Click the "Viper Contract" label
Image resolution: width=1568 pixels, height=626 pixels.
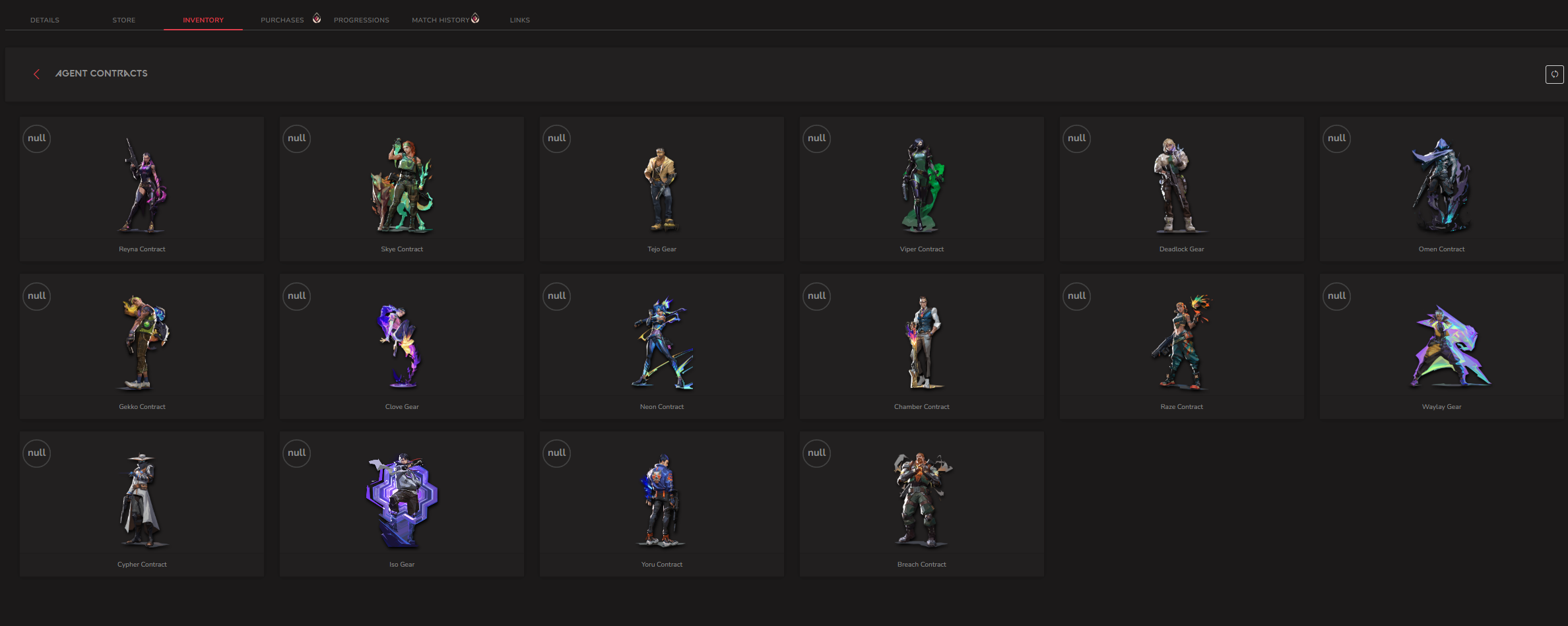[x=922, y=249]
